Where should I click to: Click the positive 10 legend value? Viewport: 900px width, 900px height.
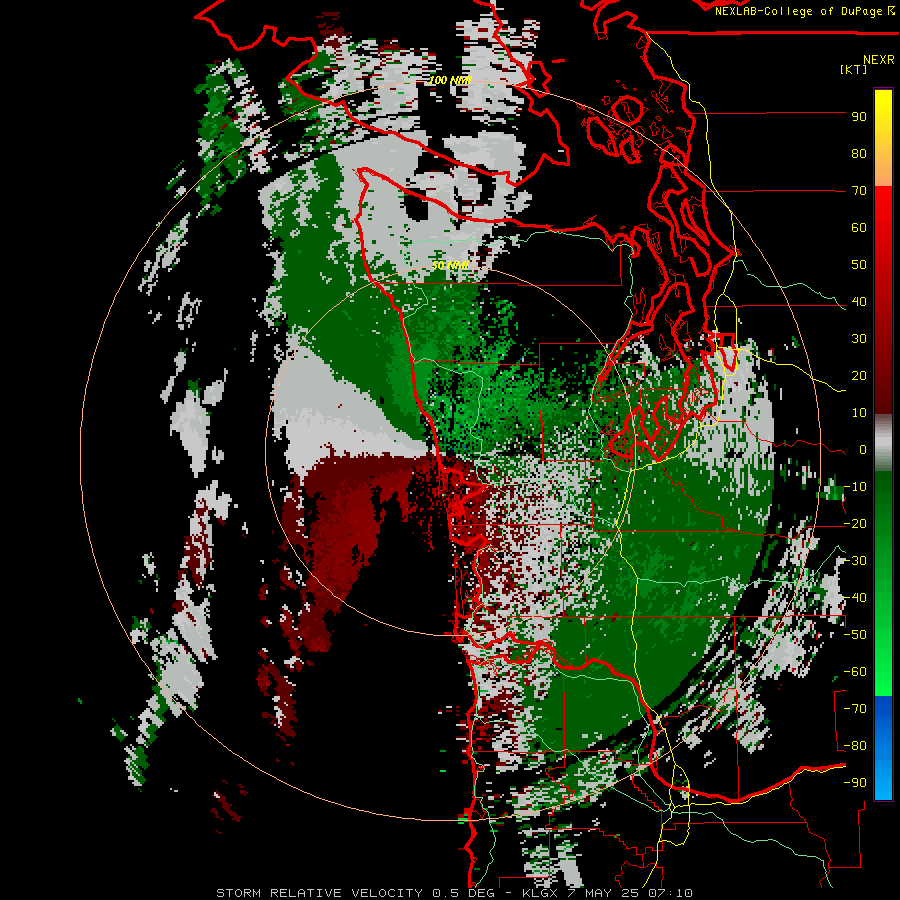[x=859, y=413]
